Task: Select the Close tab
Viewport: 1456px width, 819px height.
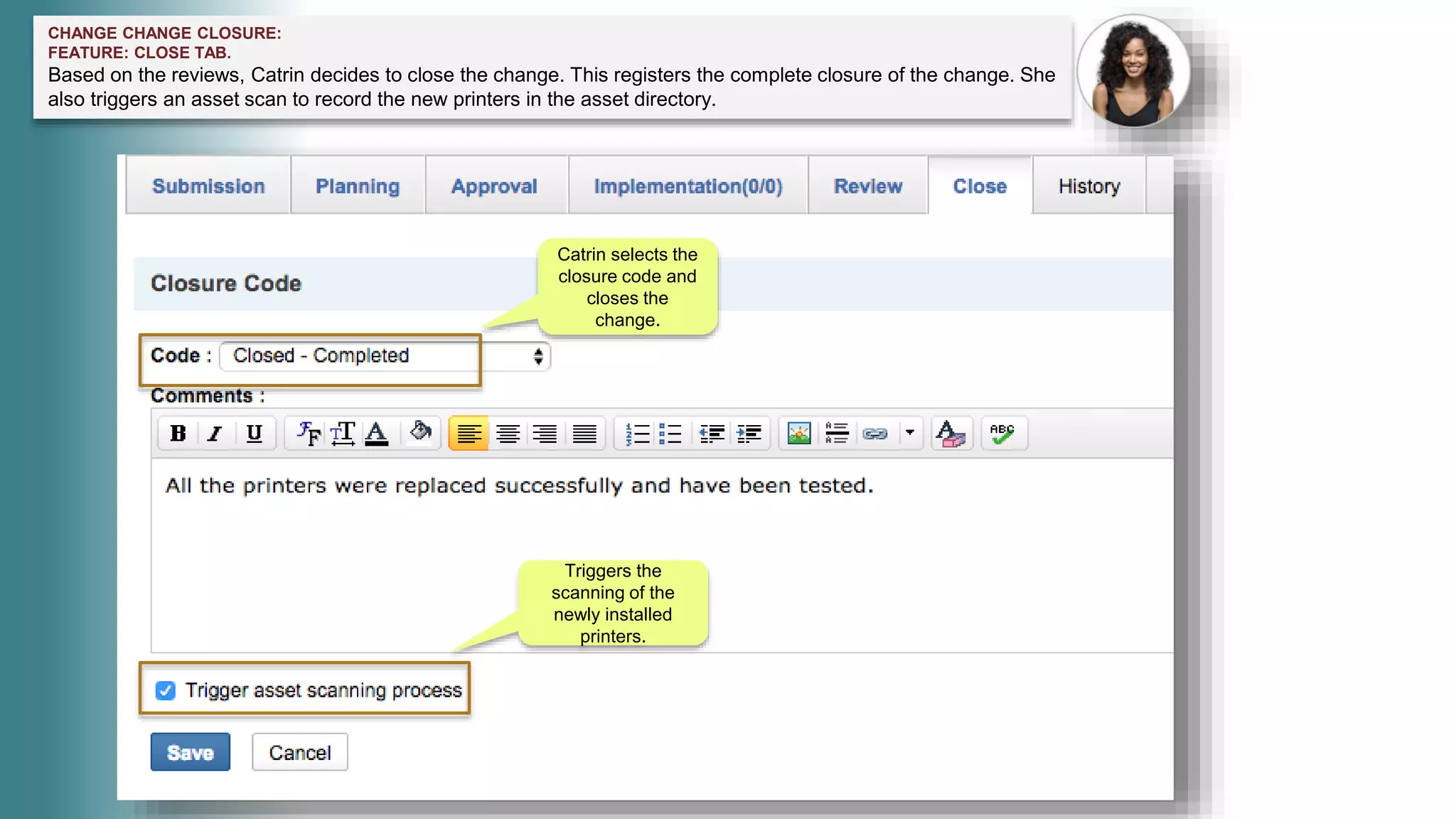Action: (980, 186)
